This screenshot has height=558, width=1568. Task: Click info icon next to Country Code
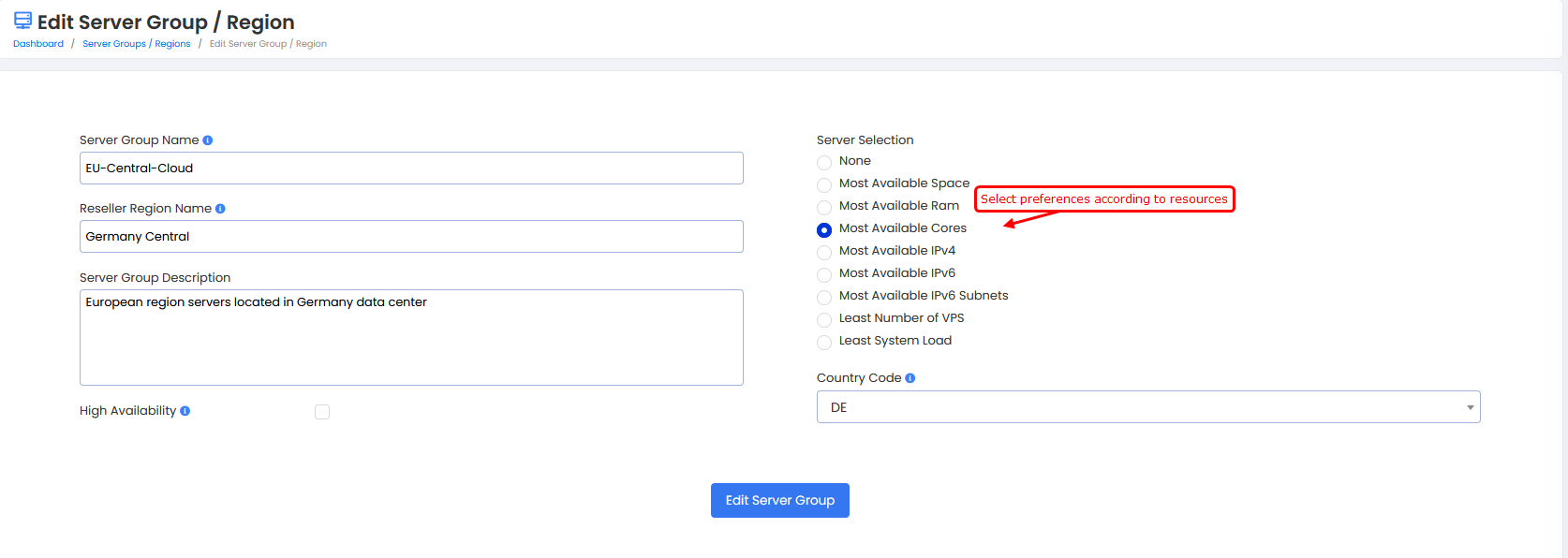[x=910, y=378]
